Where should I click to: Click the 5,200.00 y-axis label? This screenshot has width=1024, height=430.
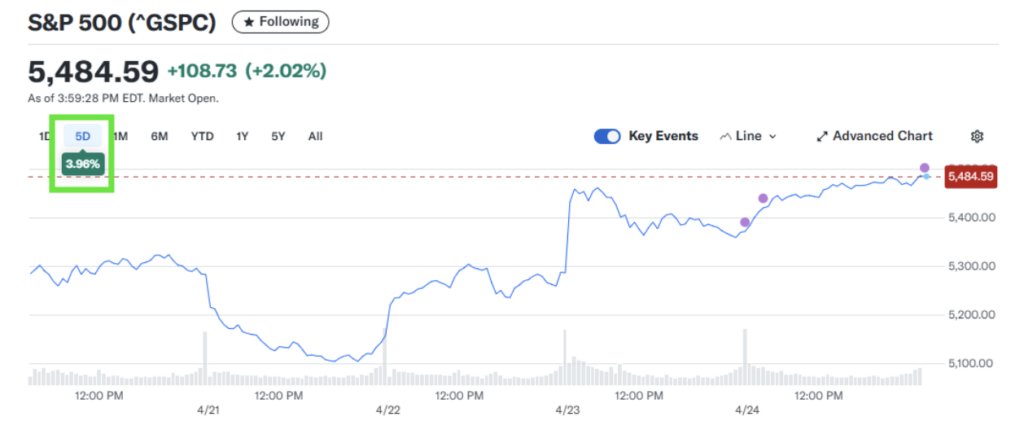coord(970,314)
